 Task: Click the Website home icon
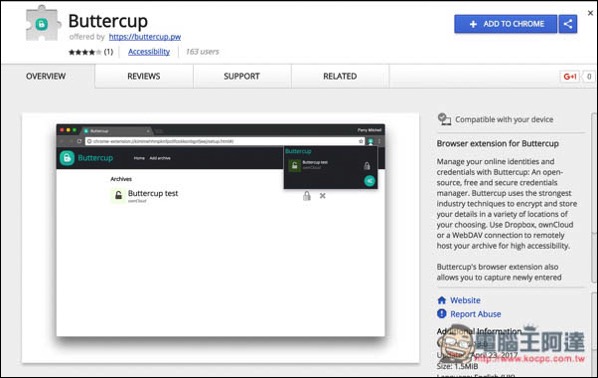[x=442, y=300]
